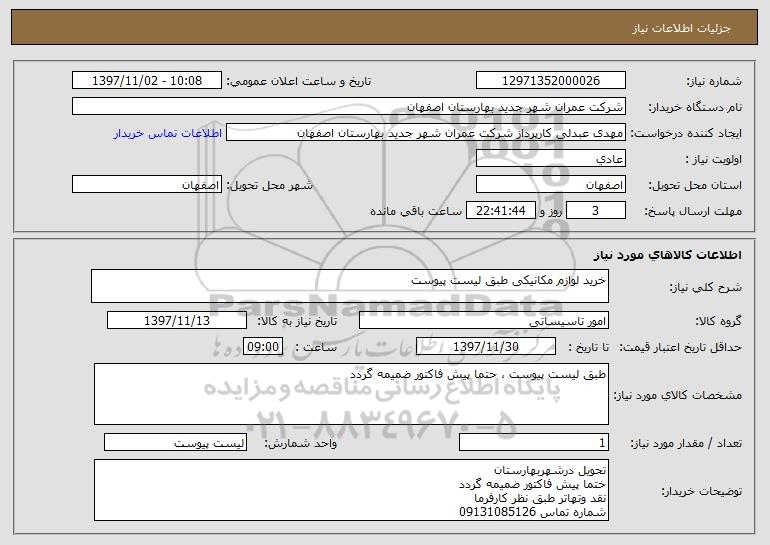The height and width of the screenshot is (545, 770).
Task: Select the goods group field امور تاسیساتی
Action: (484, 321)
